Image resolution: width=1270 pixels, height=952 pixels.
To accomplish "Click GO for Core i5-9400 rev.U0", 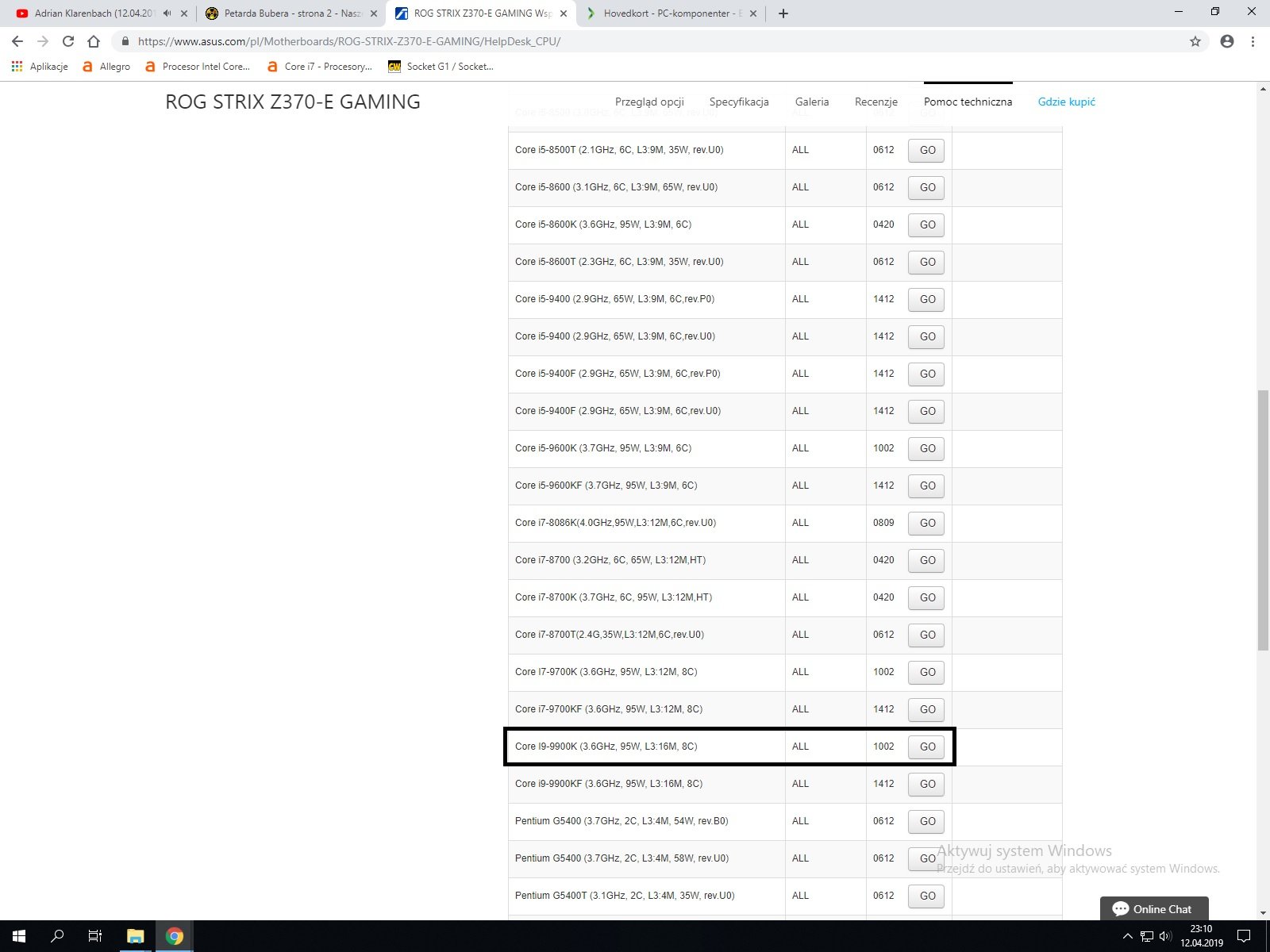I will coord(926,336).
